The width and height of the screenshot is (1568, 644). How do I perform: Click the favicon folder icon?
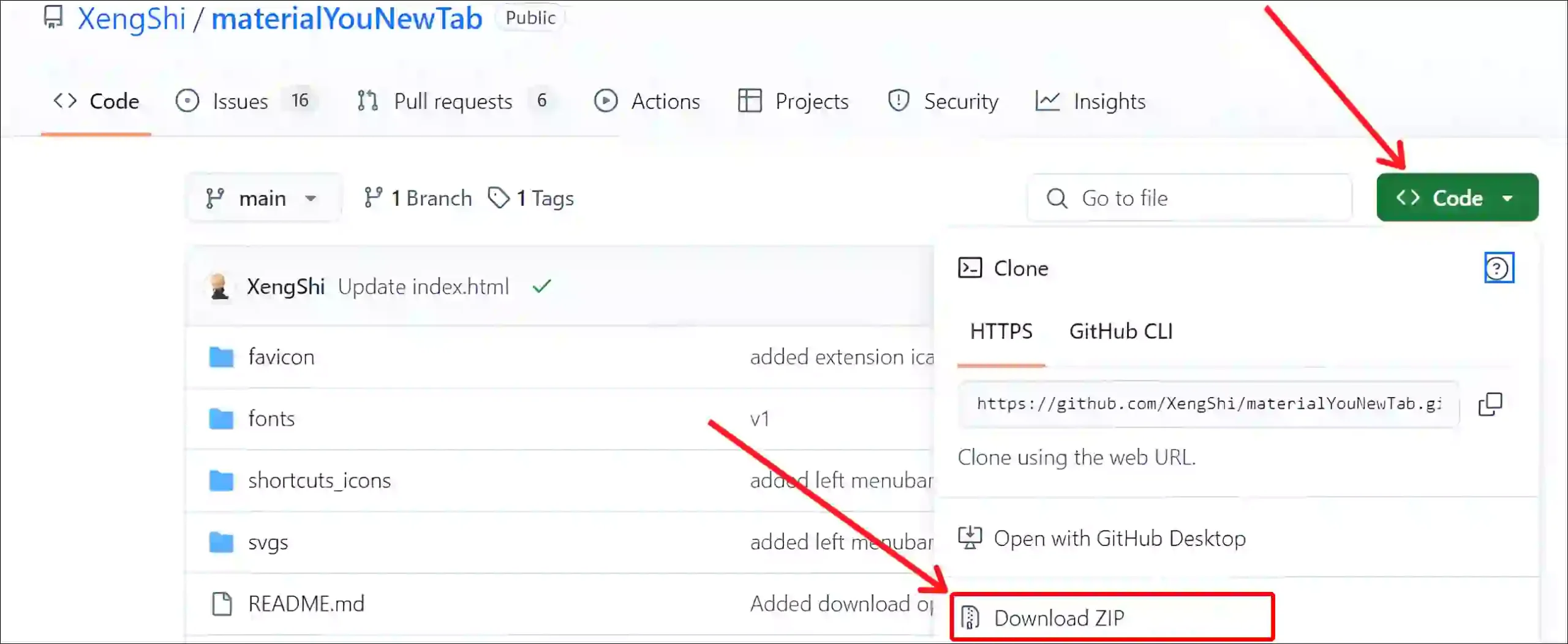click(221, 357)
